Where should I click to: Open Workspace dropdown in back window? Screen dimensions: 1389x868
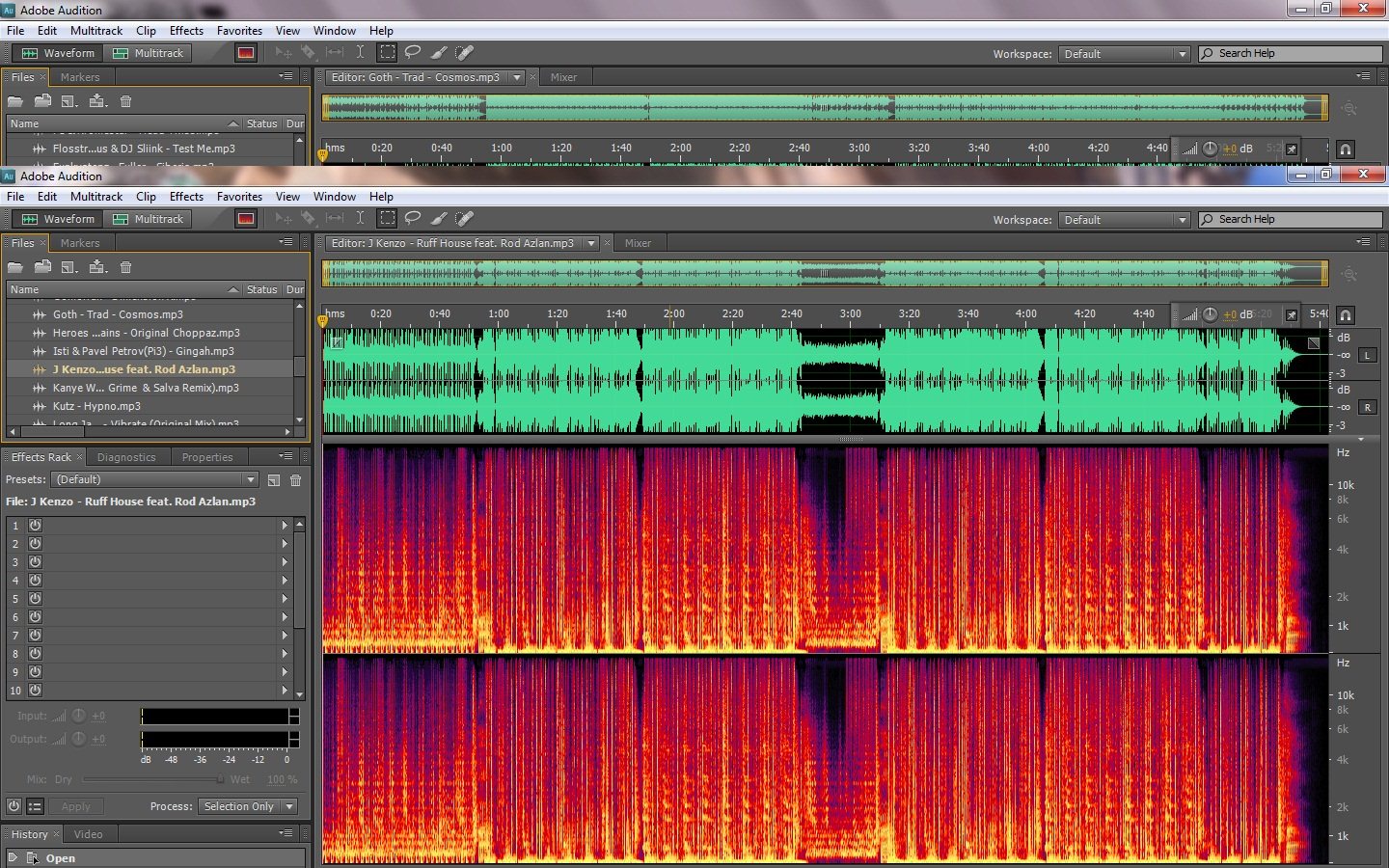pos(1124,54)
